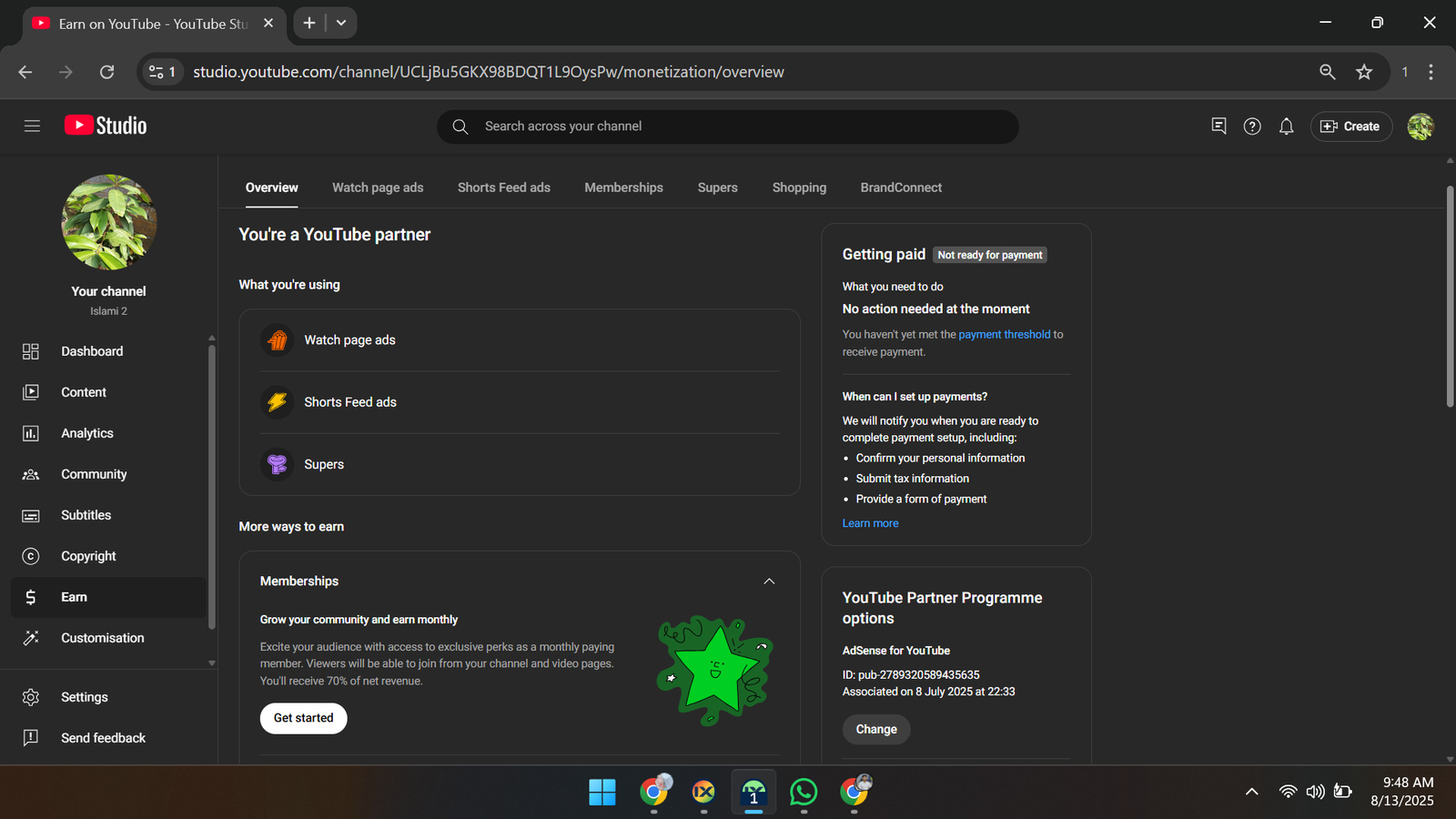Open a new browser tab

[309, 23]
